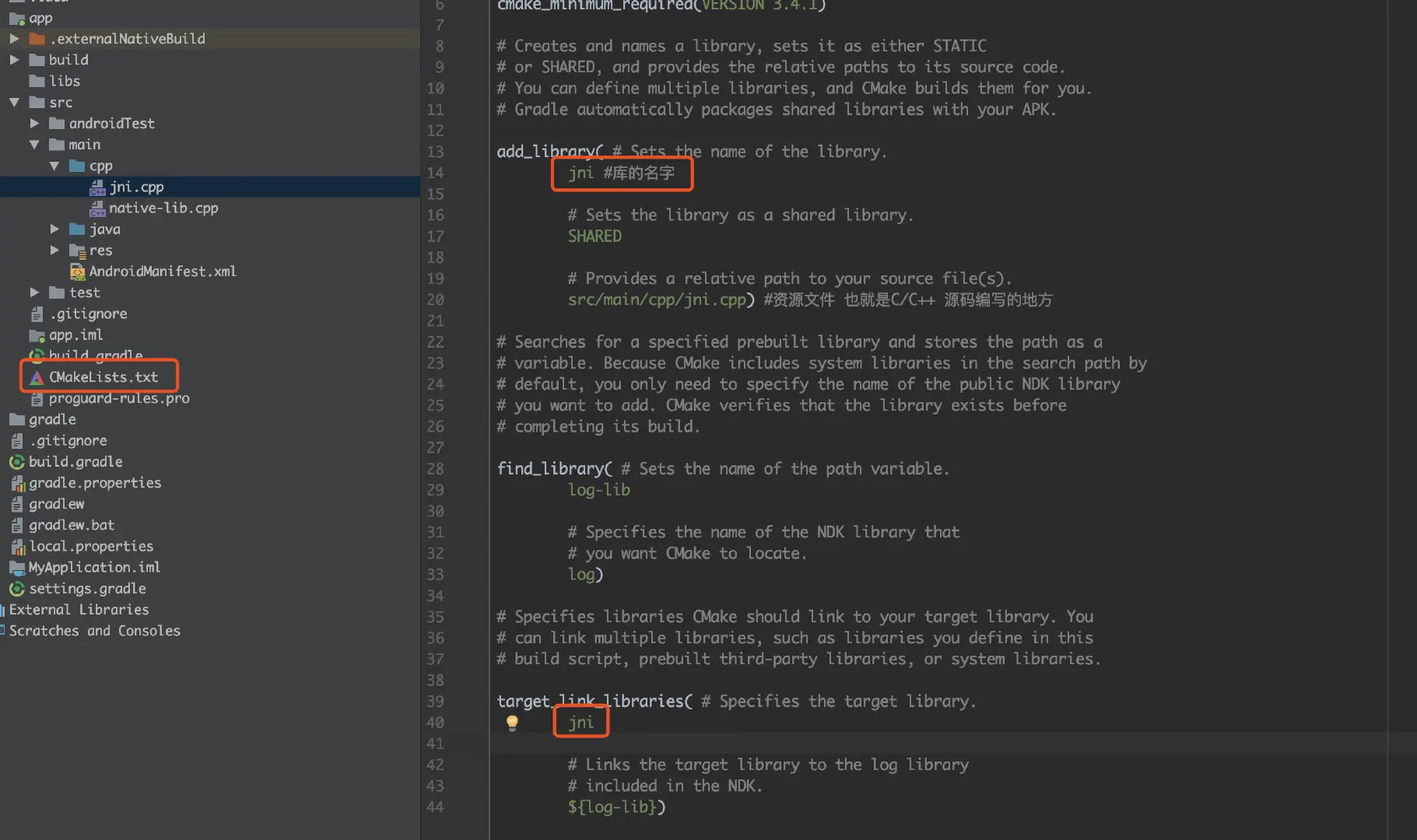Collapse the src folder
The image size is (1417, 840).
[14, 102]
